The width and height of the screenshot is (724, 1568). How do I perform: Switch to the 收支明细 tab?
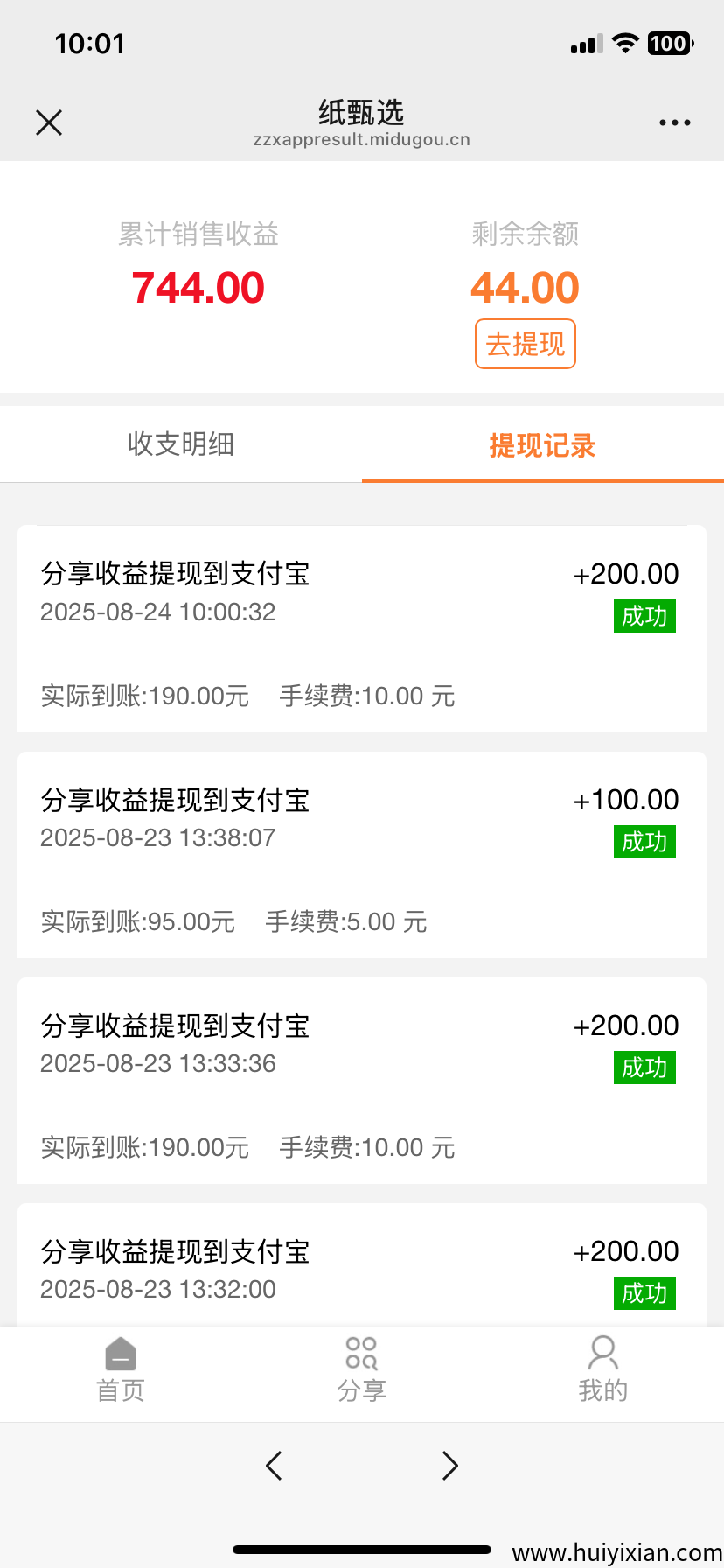click(181, 444)
